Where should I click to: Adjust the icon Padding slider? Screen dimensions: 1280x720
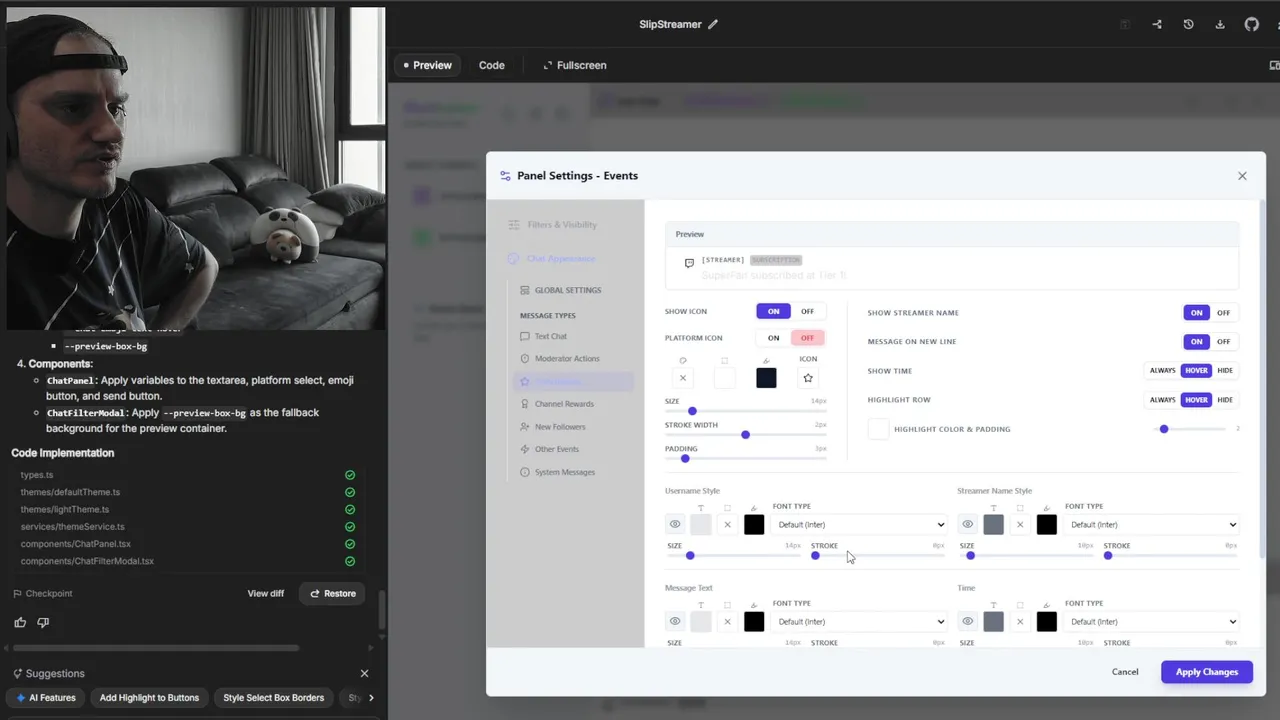click(x=746, y=459)
